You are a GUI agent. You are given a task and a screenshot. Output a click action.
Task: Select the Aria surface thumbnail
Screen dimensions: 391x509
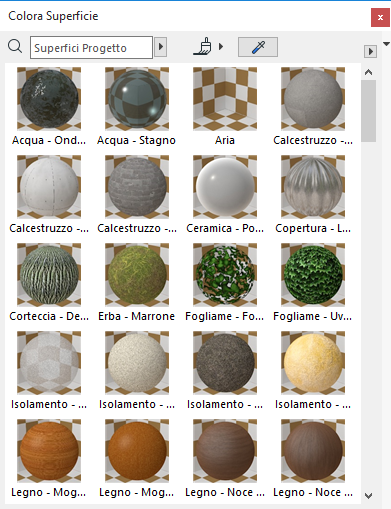225,99
